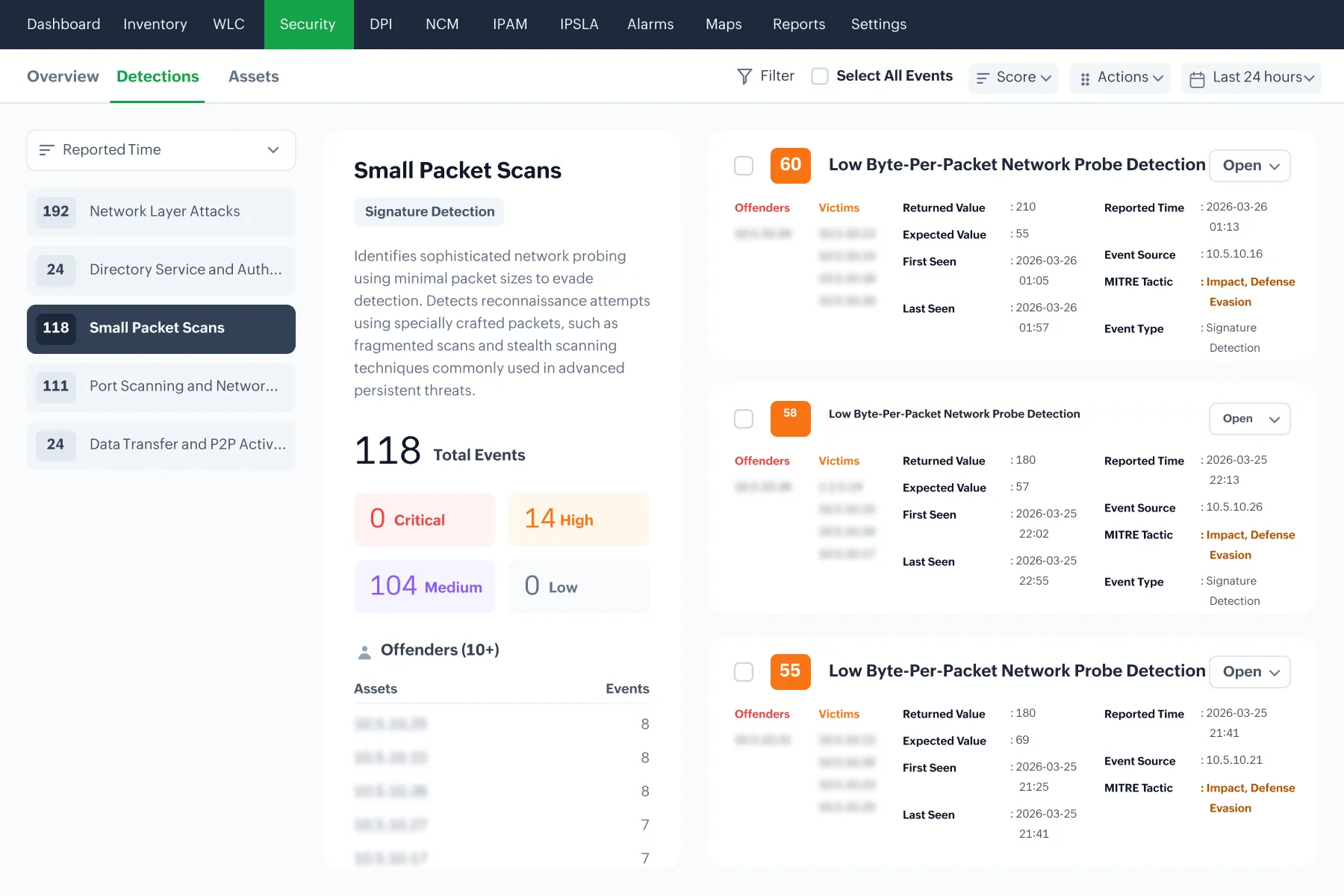Click the funnel Filter icon
The image size is (1344, 896).
pyautogui.click(x=744, y=76)
